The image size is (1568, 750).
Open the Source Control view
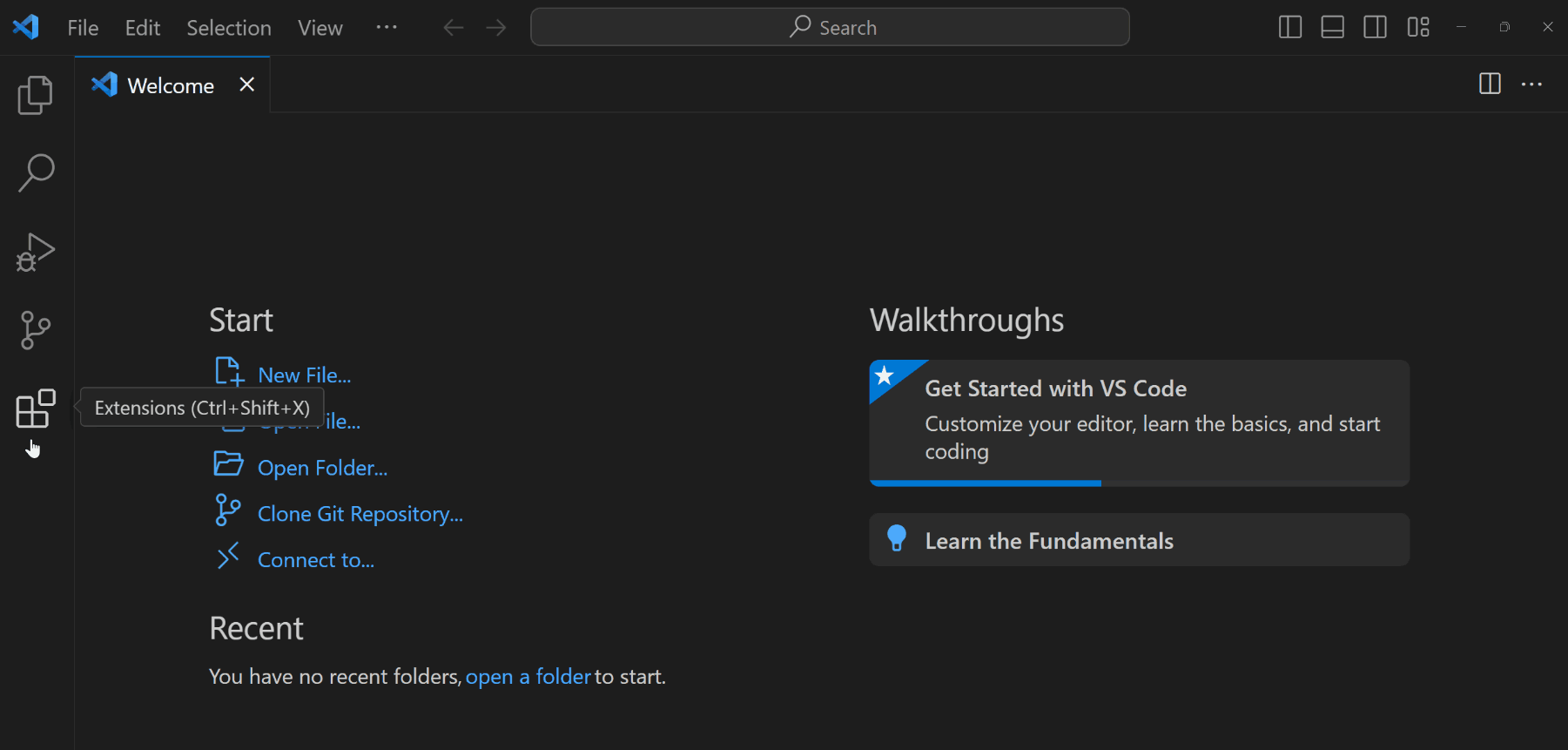click(x=36, y=330)
